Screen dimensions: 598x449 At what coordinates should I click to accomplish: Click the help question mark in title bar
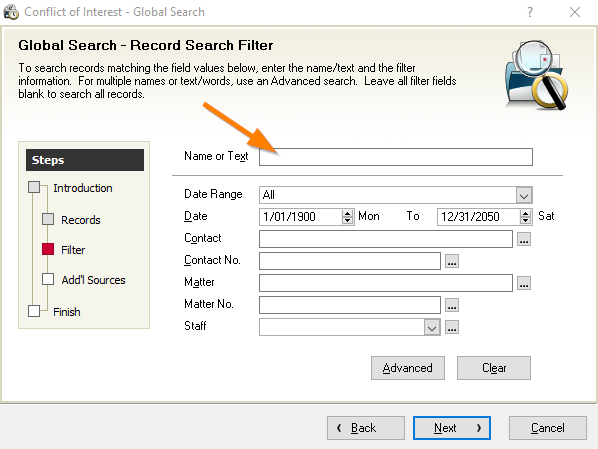(530, 12)
